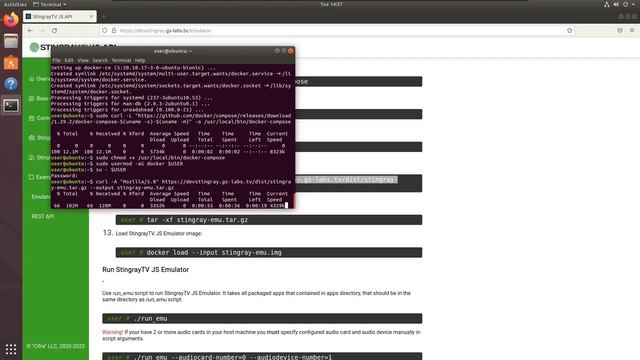
Task: Click the power icon in top bar
Action: tap(625, 4)
